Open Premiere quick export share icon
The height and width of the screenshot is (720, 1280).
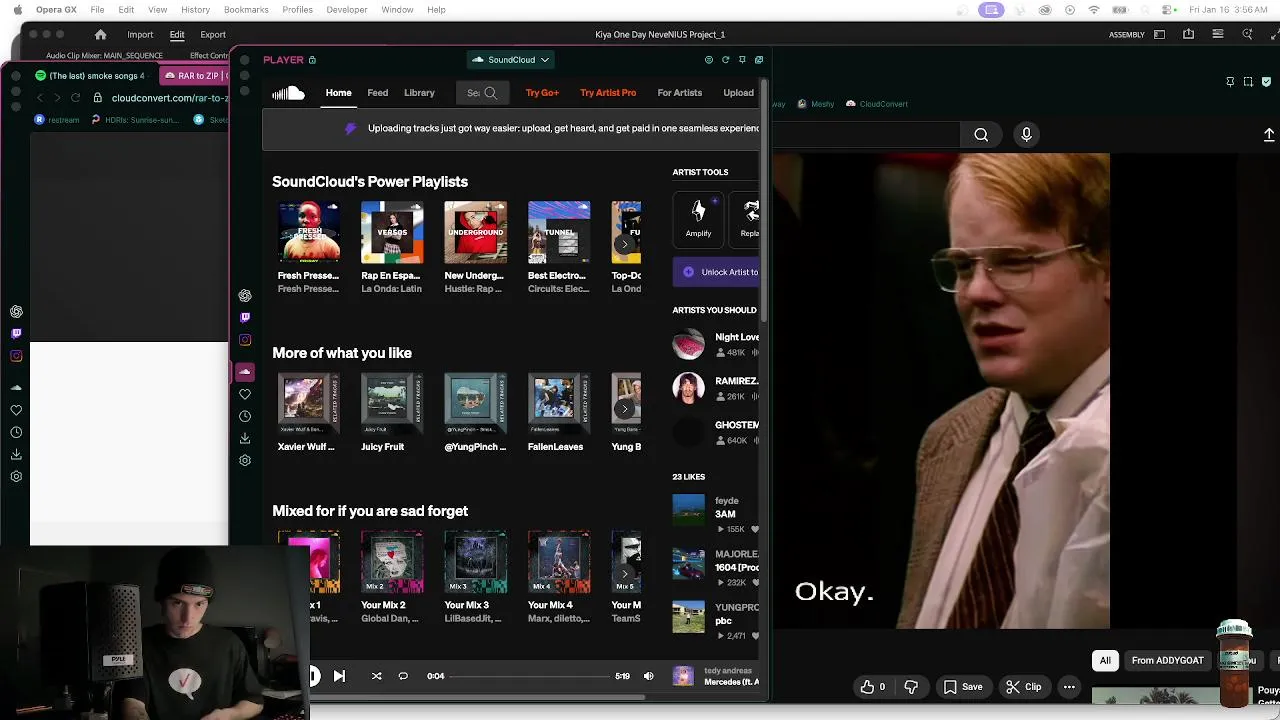pos(1188,35)
